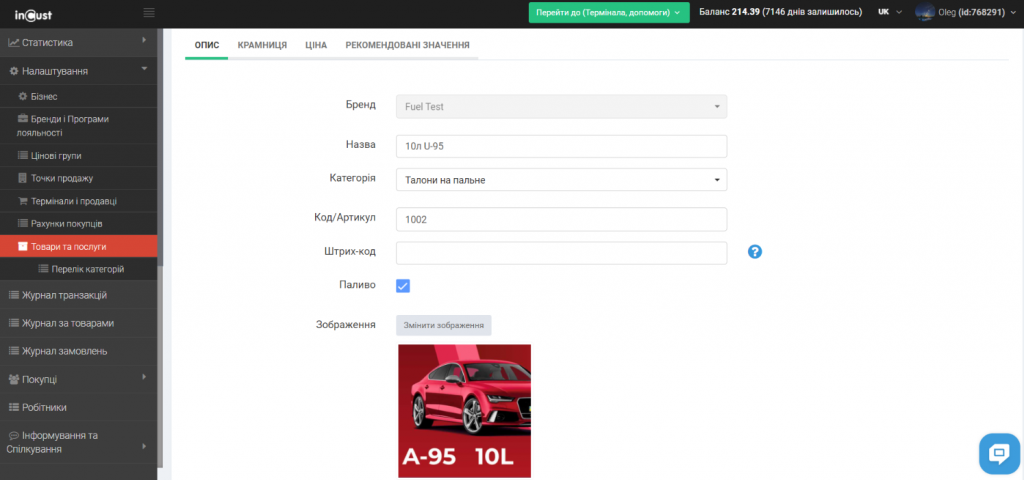Open Перелік категорій sidebar link
This screenshot has width=1024, height=480.
(x=88, y=269)
